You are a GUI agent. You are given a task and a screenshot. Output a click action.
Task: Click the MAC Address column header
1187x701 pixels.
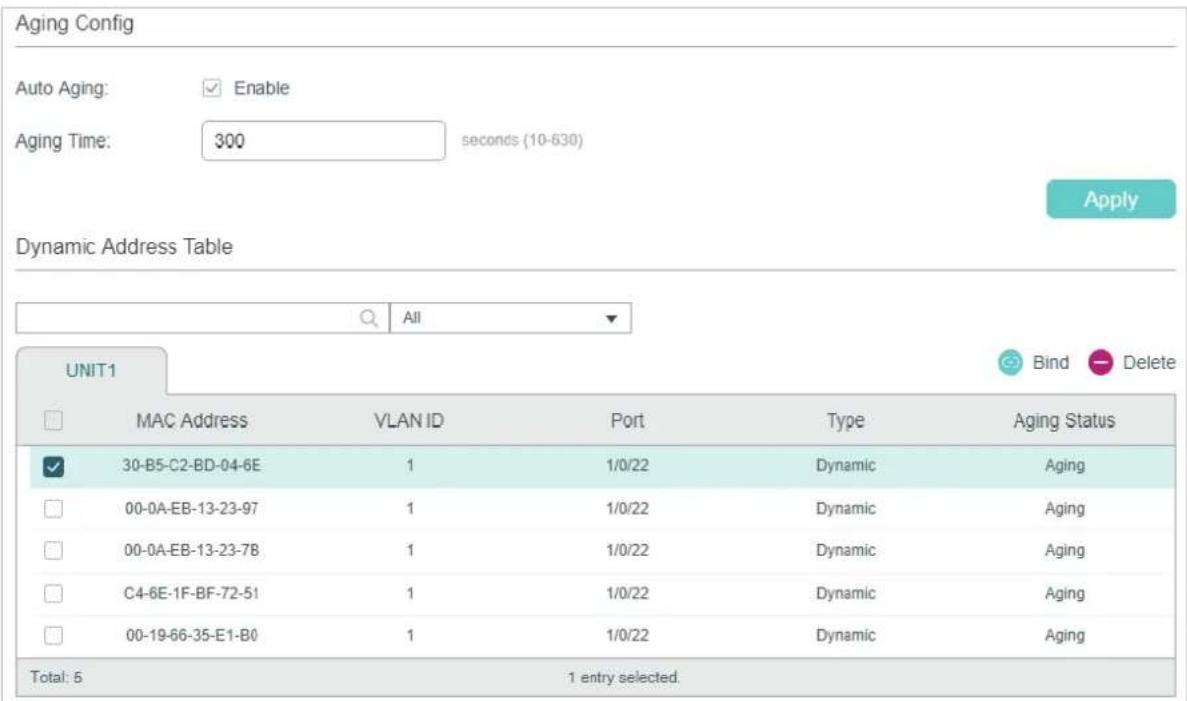point(192,420)
